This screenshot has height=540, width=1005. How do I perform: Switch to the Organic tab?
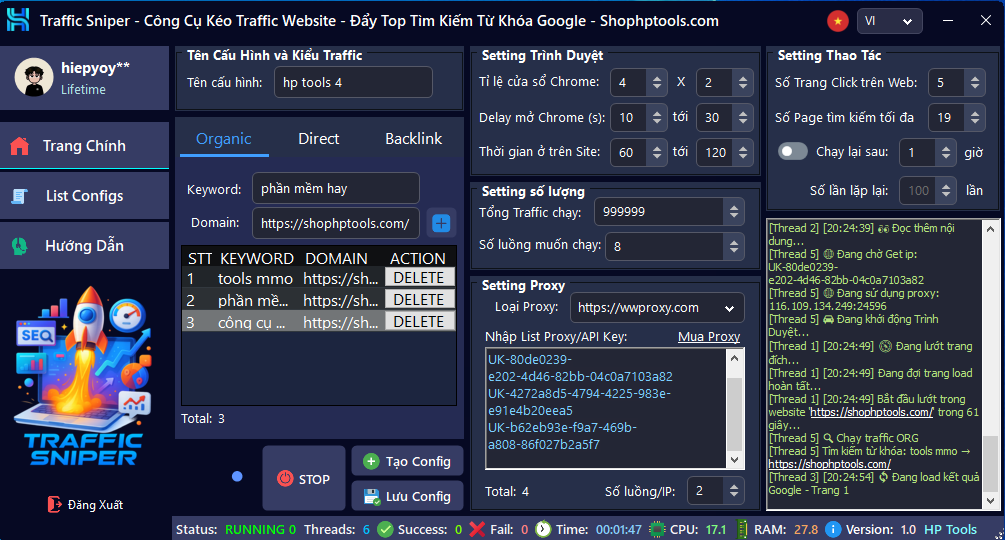pyautogui.click(x=224, y=138)
